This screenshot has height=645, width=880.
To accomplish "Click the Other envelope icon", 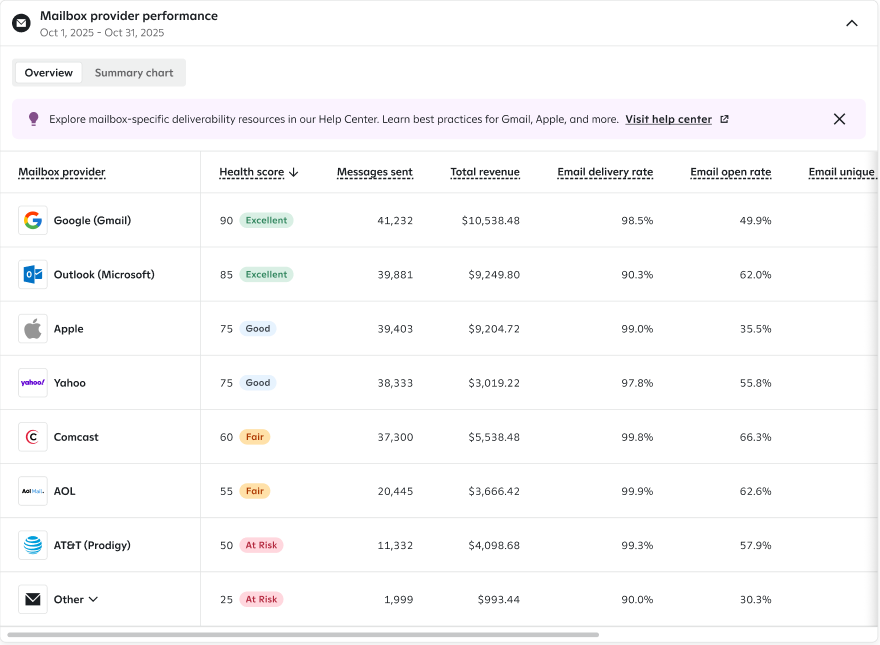I will coord(33,600).
